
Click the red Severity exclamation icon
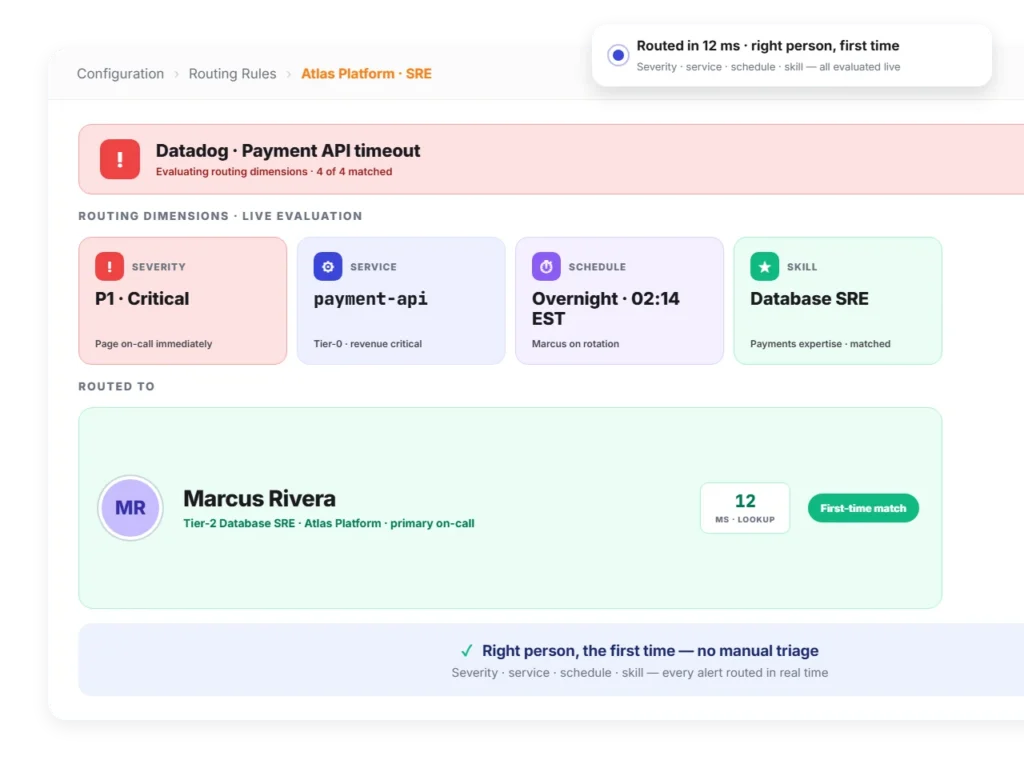[x=109, y=266]
